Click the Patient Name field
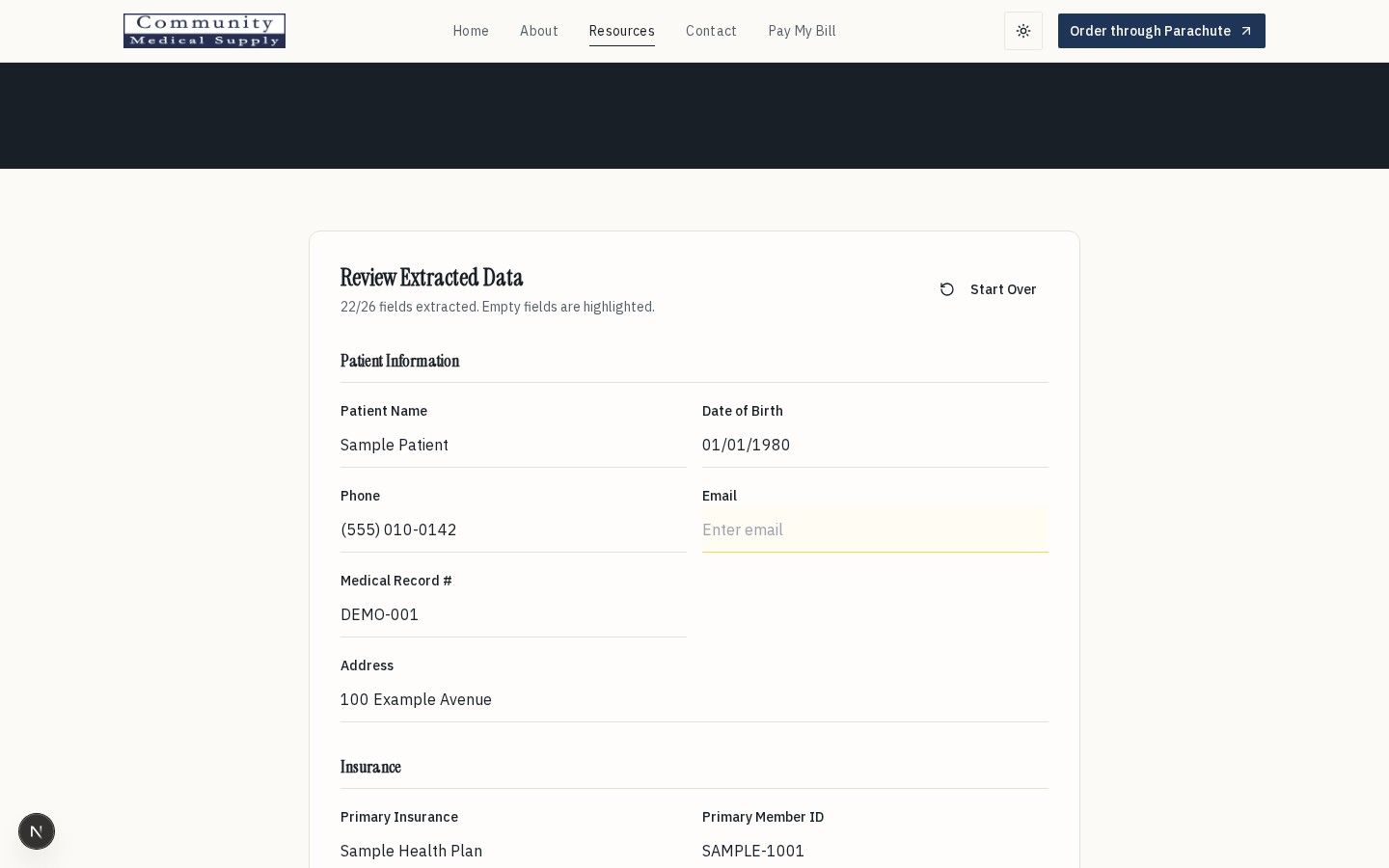The height and width of the screenshot is (868, 1389). click(513, 445)
